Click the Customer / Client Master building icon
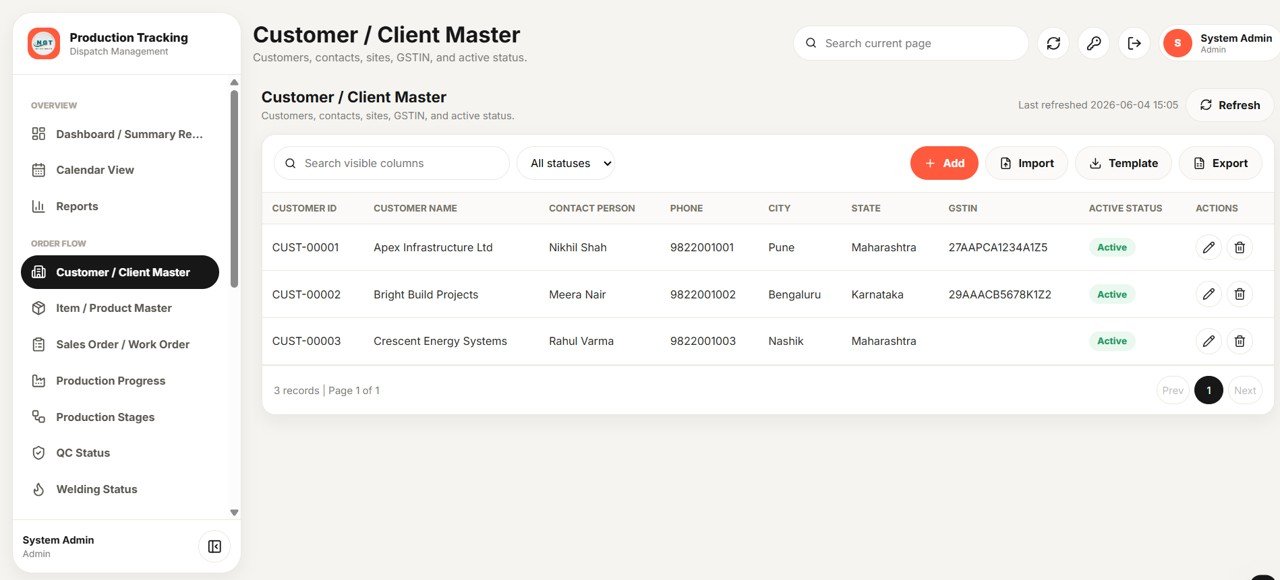Viewport: 1280px width, 580px height. [x=39, y=272]
